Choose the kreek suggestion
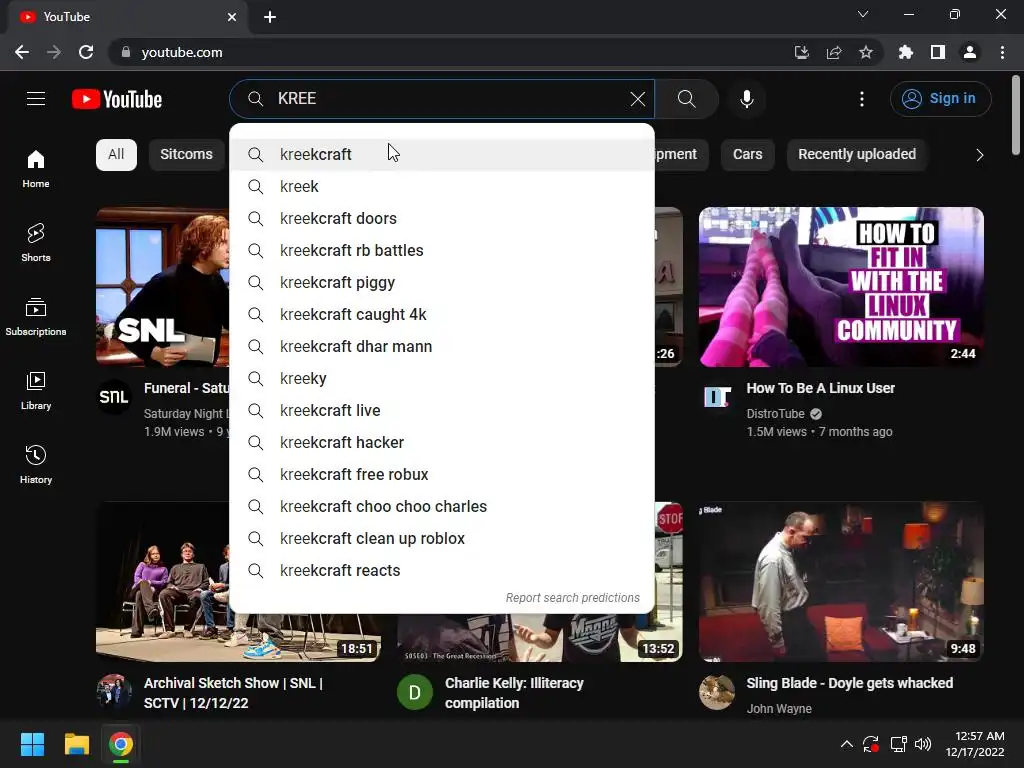Viewport: 1024px width, 768px height. 442,187
